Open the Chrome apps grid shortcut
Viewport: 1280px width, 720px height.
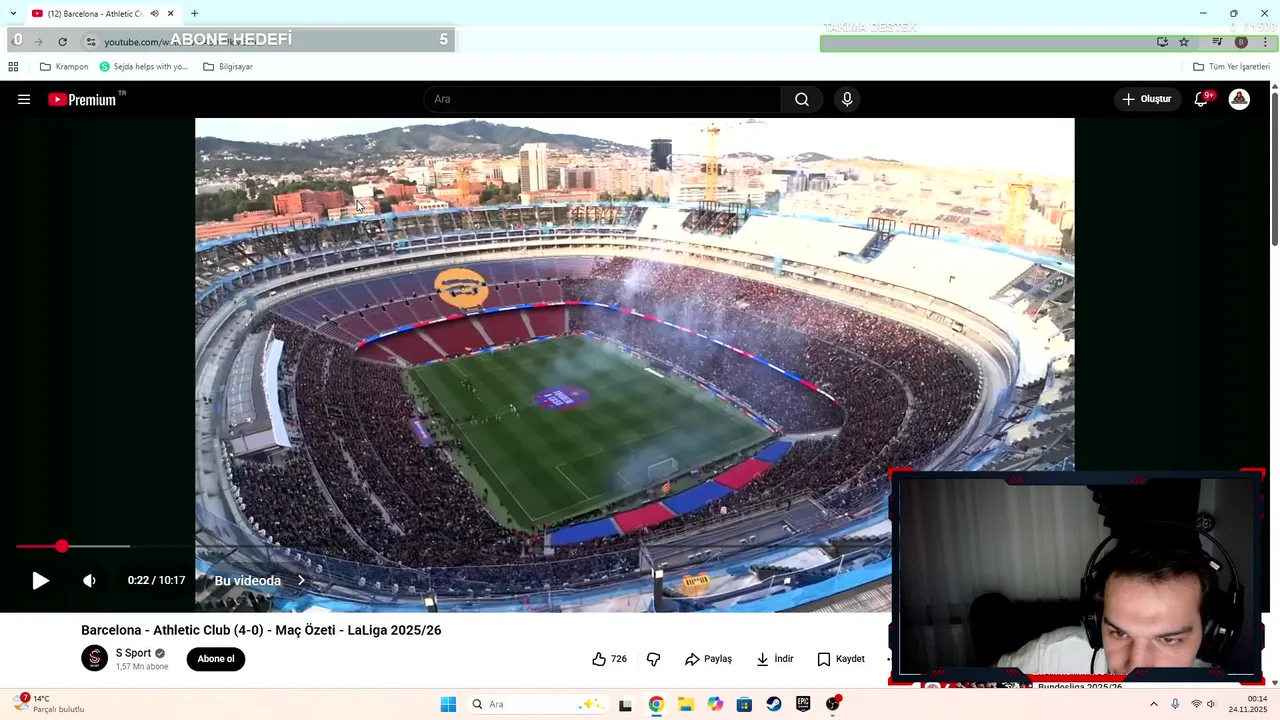[x=13, y=67]
